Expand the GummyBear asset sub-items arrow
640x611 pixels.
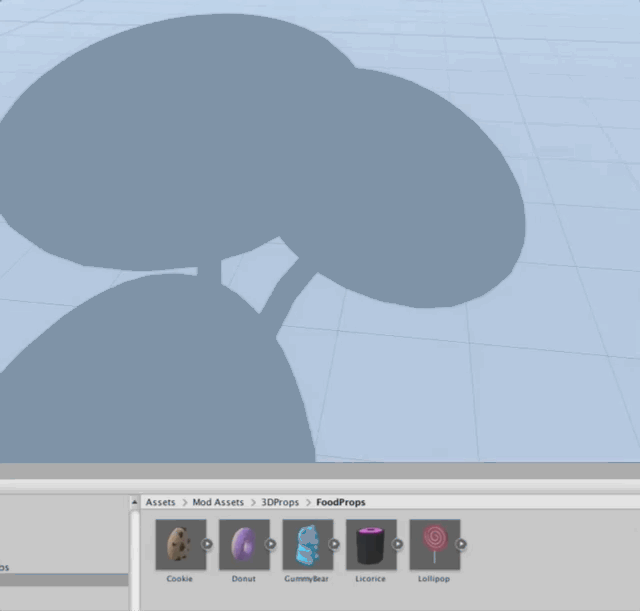point(335,544)
